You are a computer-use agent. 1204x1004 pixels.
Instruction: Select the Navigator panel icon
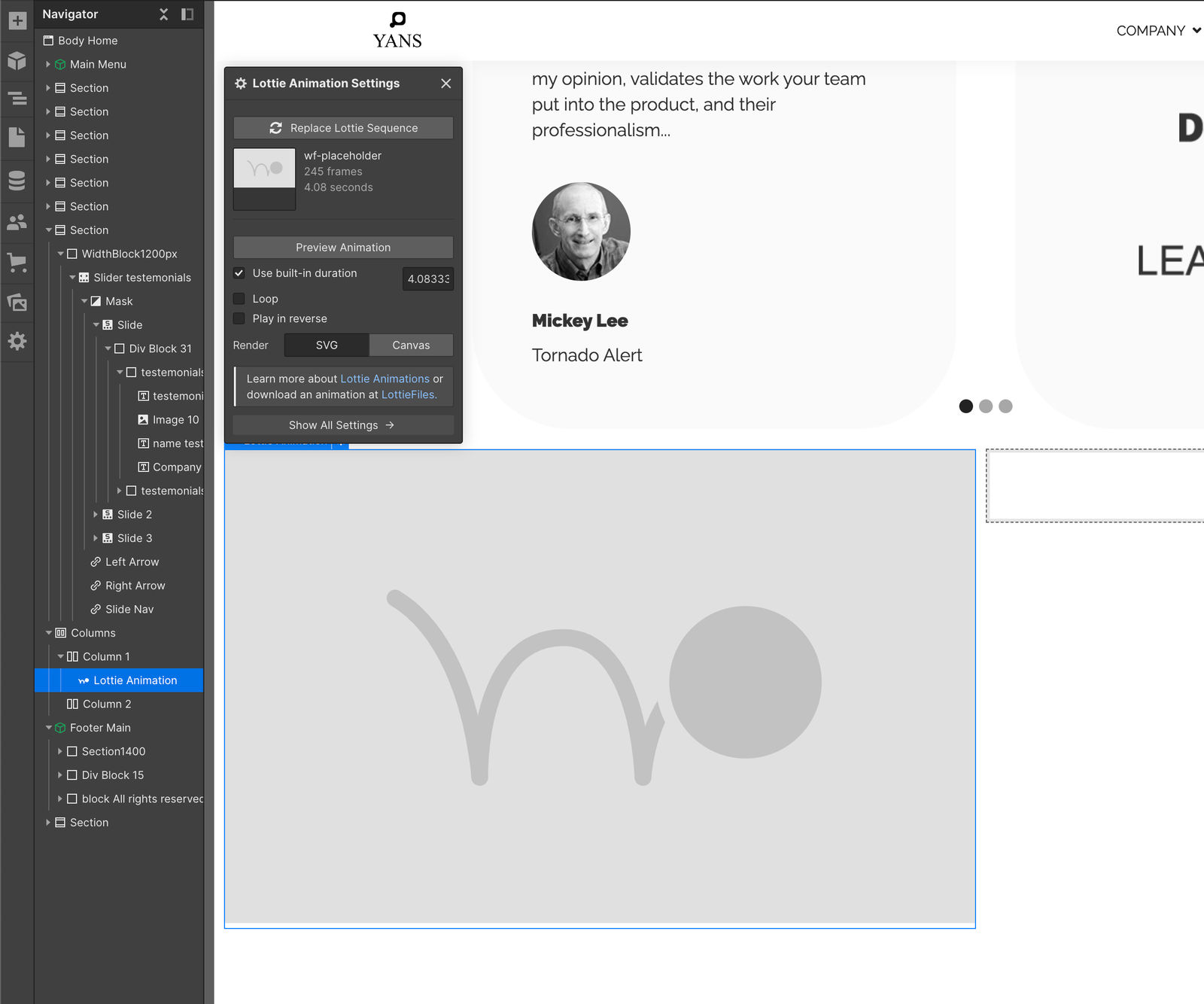[x=17, y=99]
